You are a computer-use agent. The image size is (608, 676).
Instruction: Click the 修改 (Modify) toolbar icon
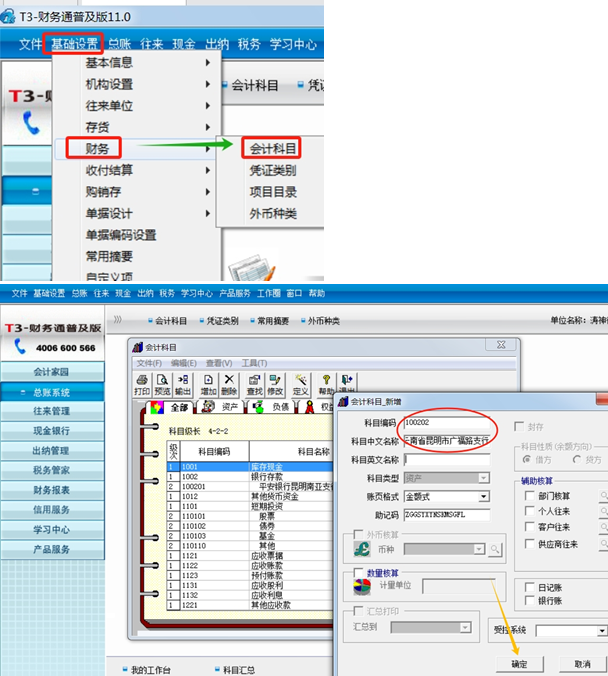point(276,385)
